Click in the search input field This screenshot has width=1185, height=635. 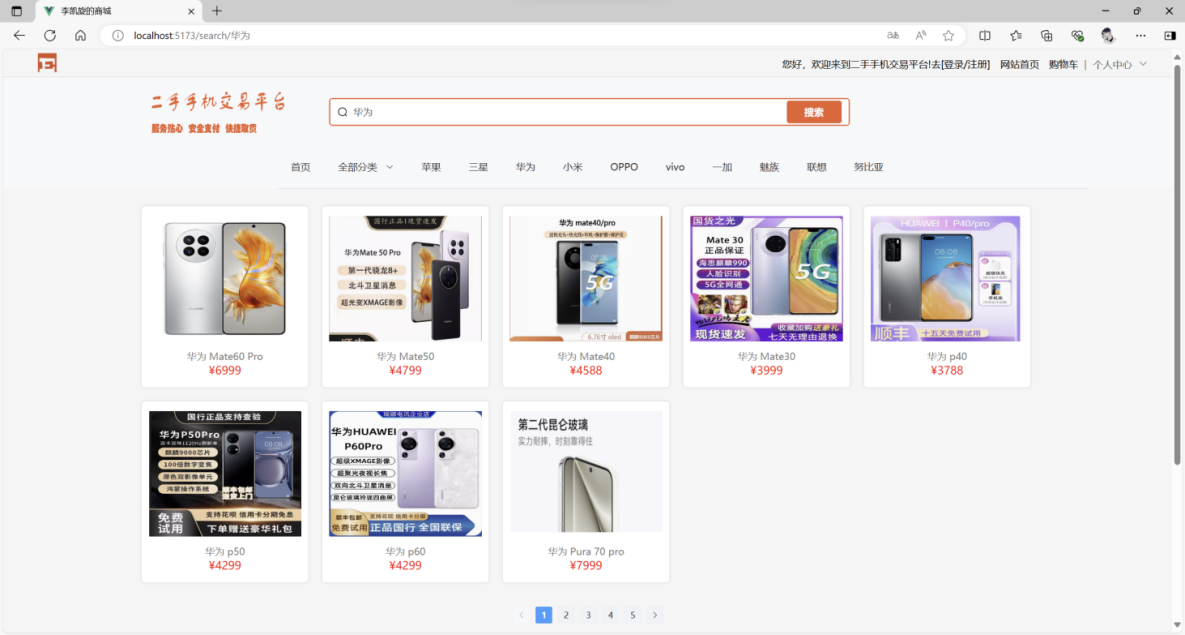pyautogui.click(x=567, y=112)
